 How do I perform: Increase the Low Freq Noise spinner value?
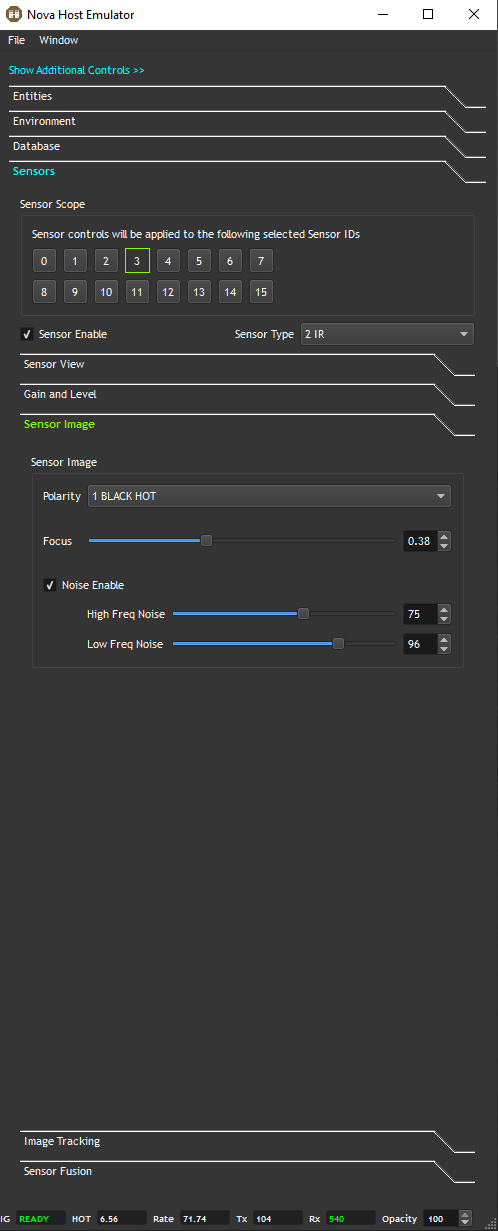(x=445, y=639)
